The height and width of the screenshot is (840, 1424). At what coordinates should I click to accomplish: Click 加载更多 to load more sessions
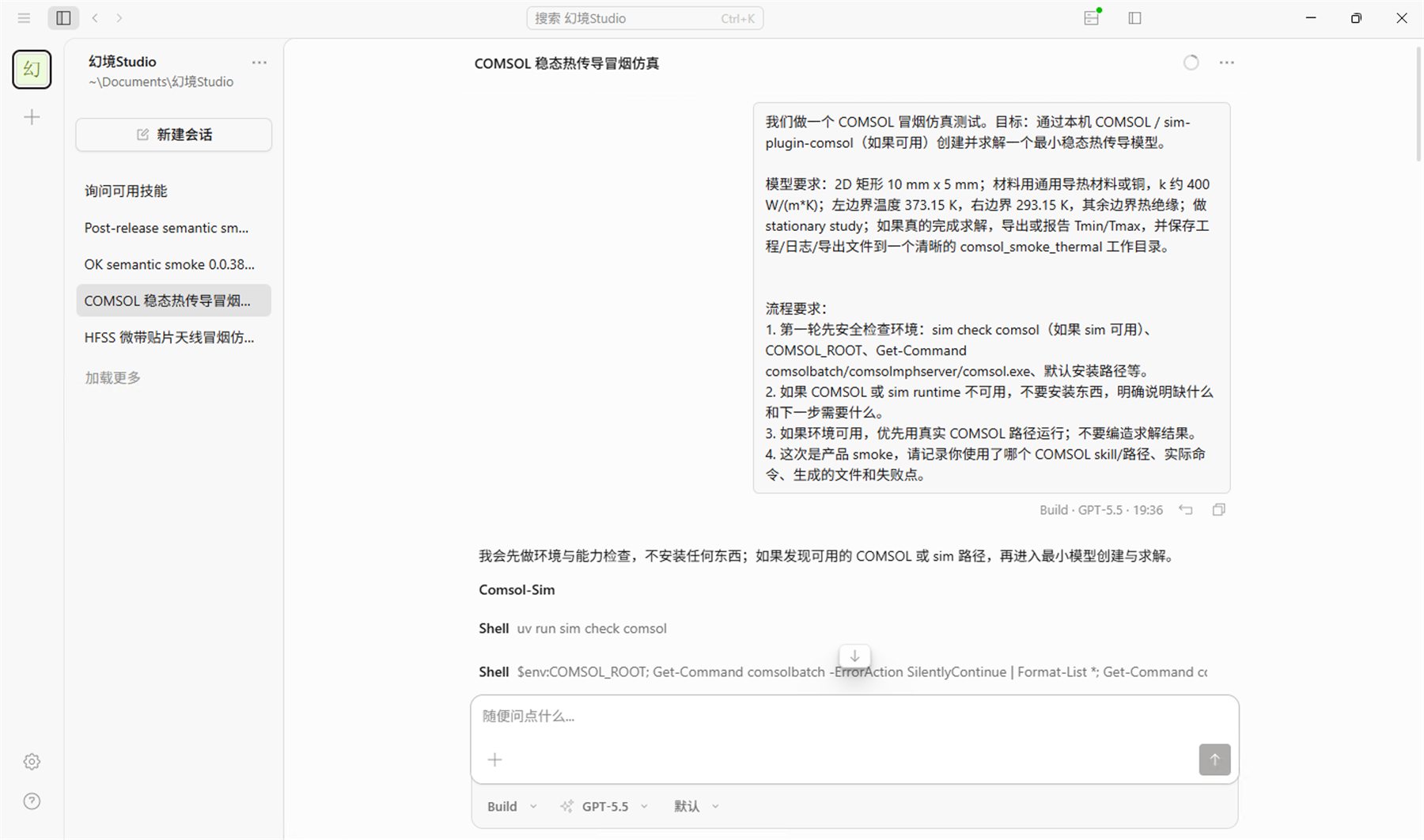[113, 377]
